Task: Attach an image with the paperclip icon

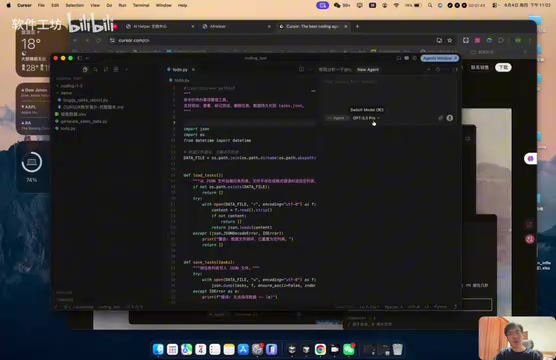Action: point(440,118)
